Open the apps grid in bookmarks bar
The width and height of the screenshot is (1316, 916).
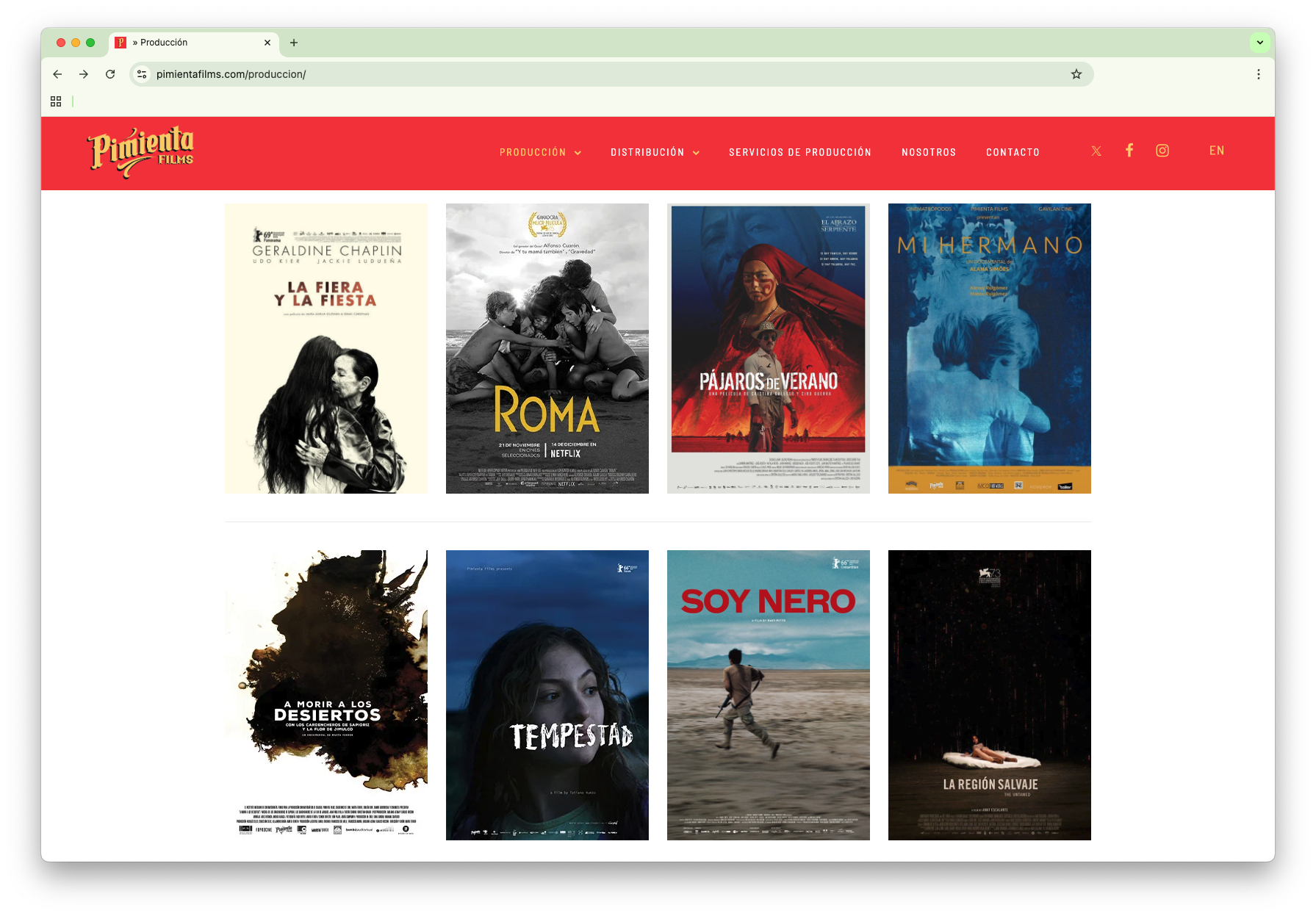[x=56, y=101]
